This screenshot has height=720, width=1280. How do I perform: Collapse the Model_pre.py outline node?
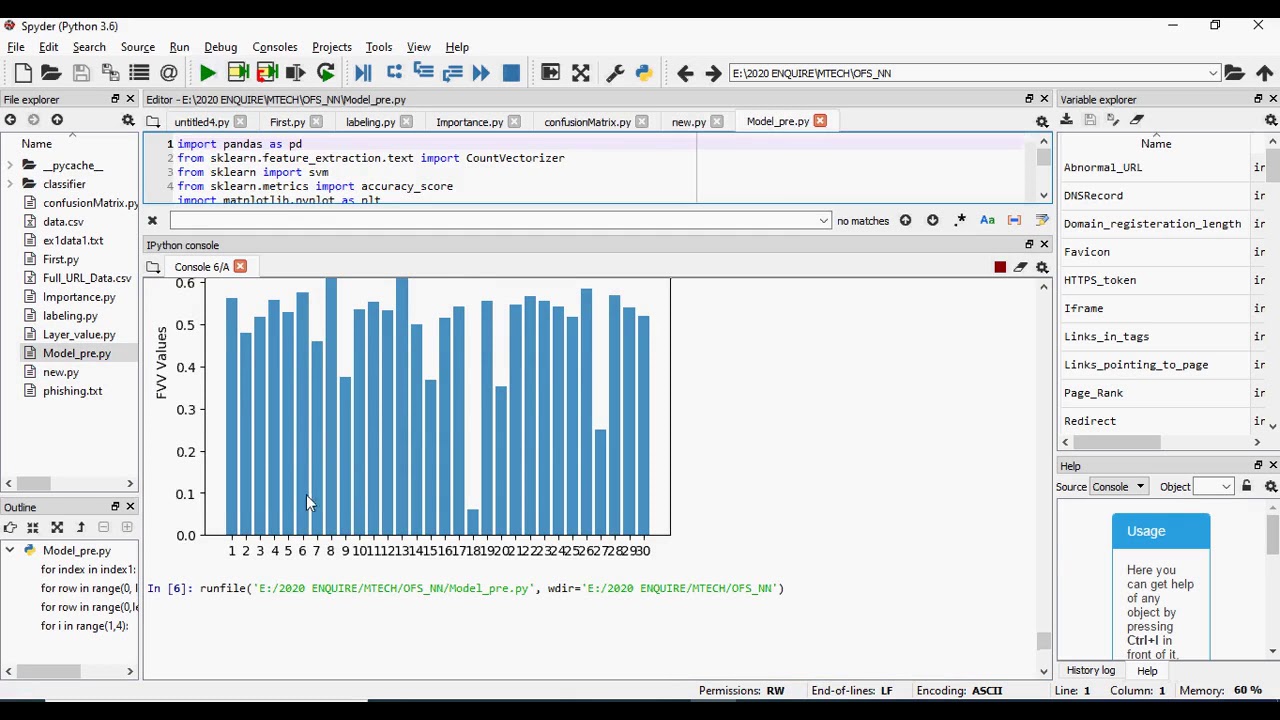pos(10,550)
